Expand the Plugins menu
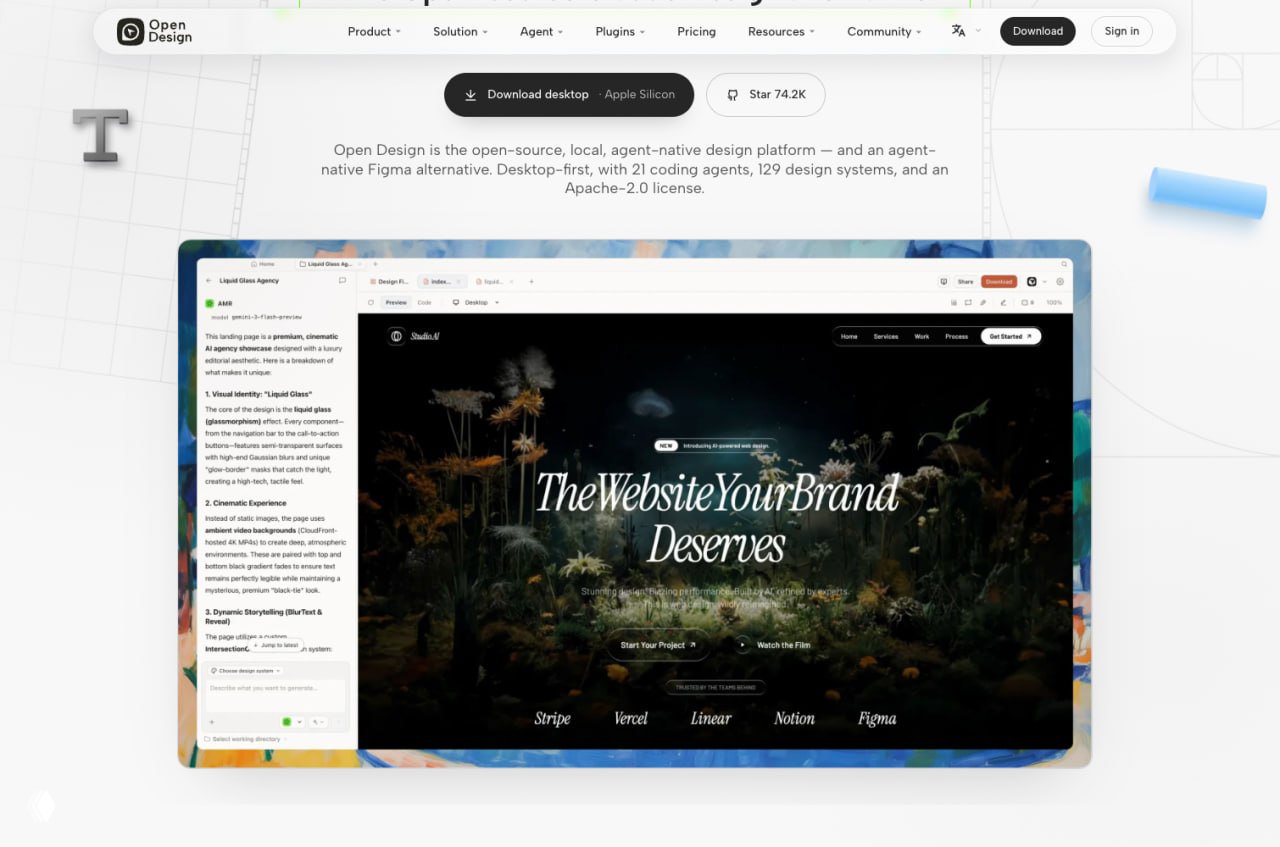Screen dimensions: 1280x847 (x=620, y=32)
